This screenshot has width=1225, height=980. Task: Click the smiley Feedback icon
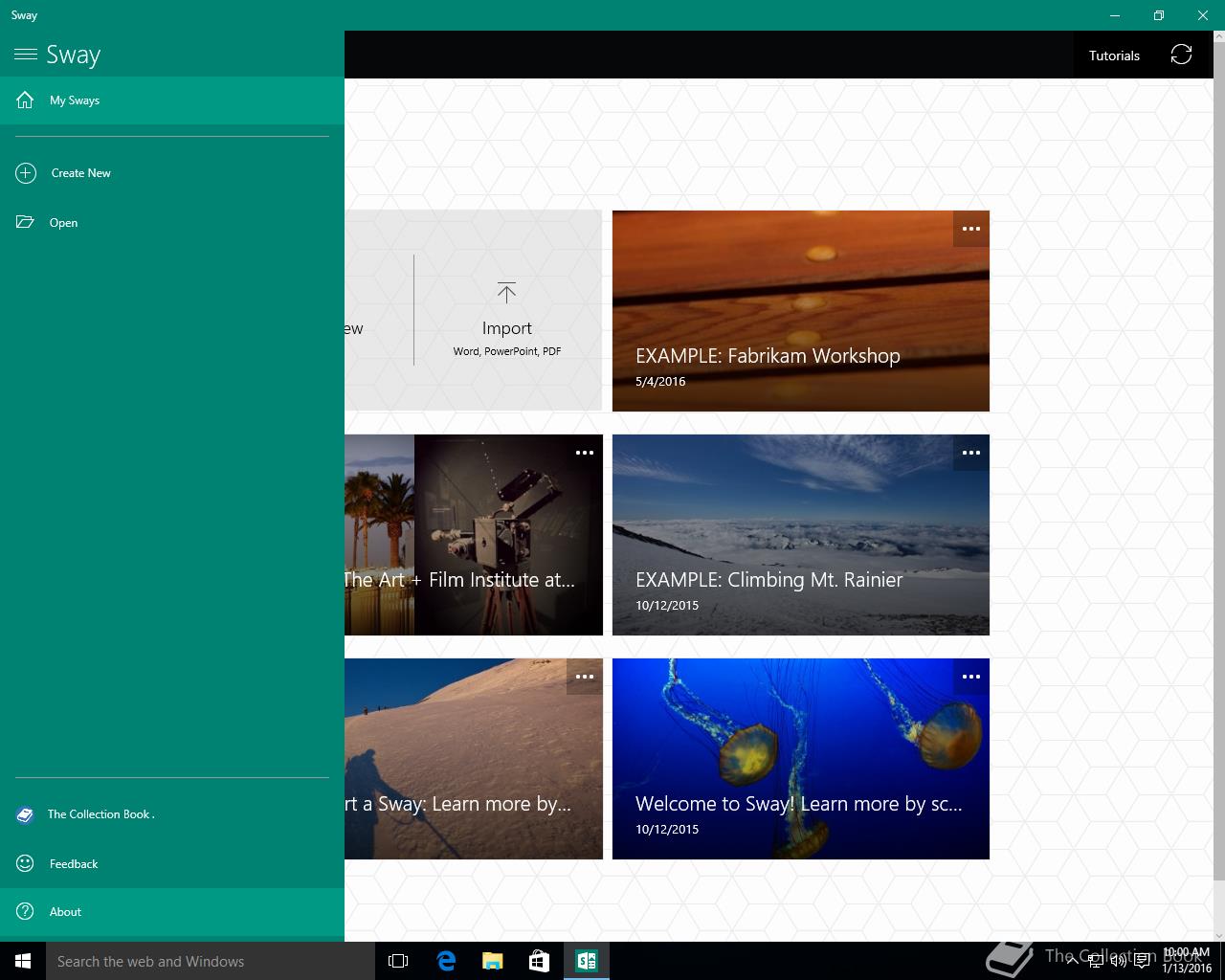[26, 863]
